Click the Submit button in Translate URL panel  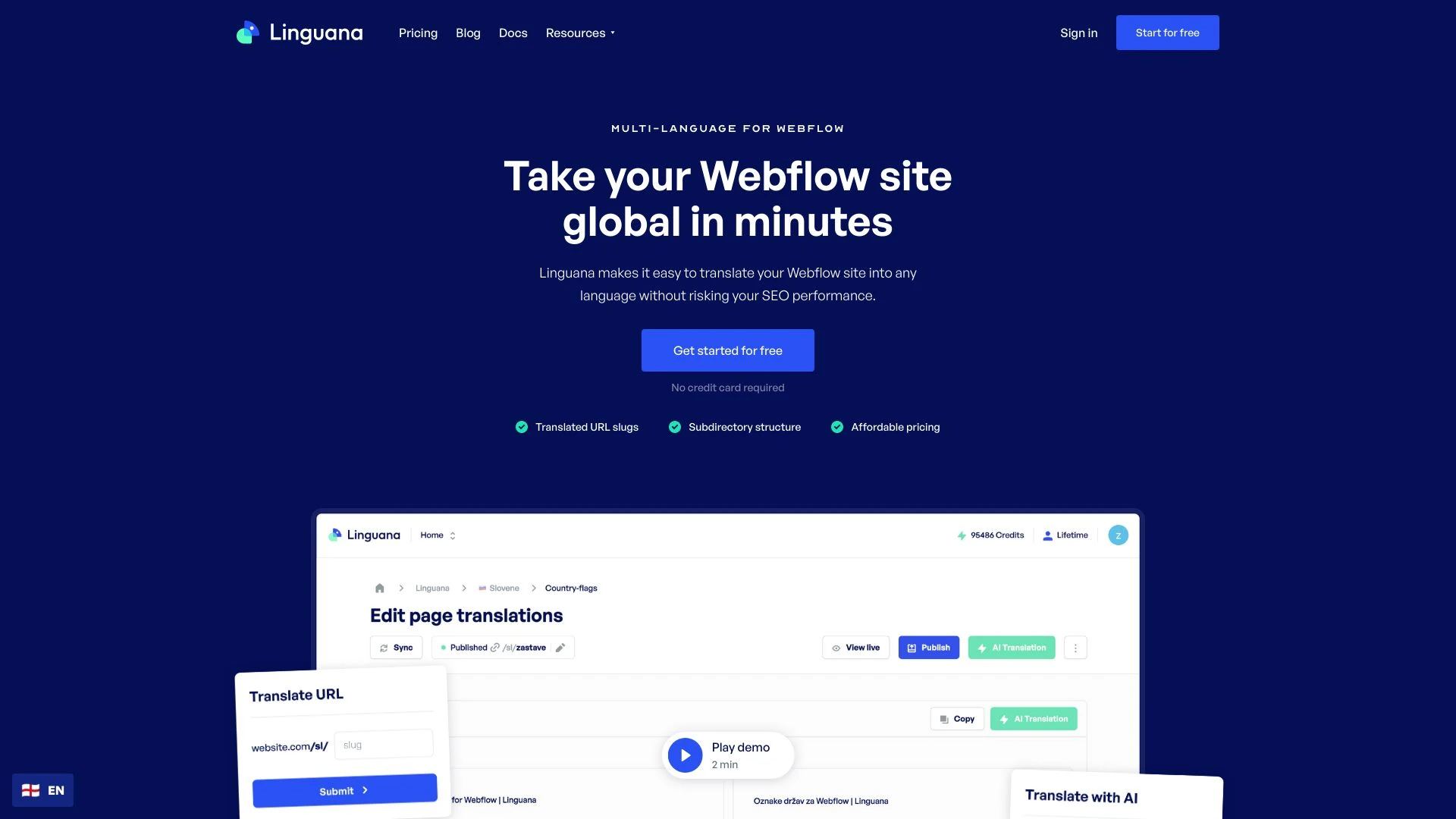(344, 790)
